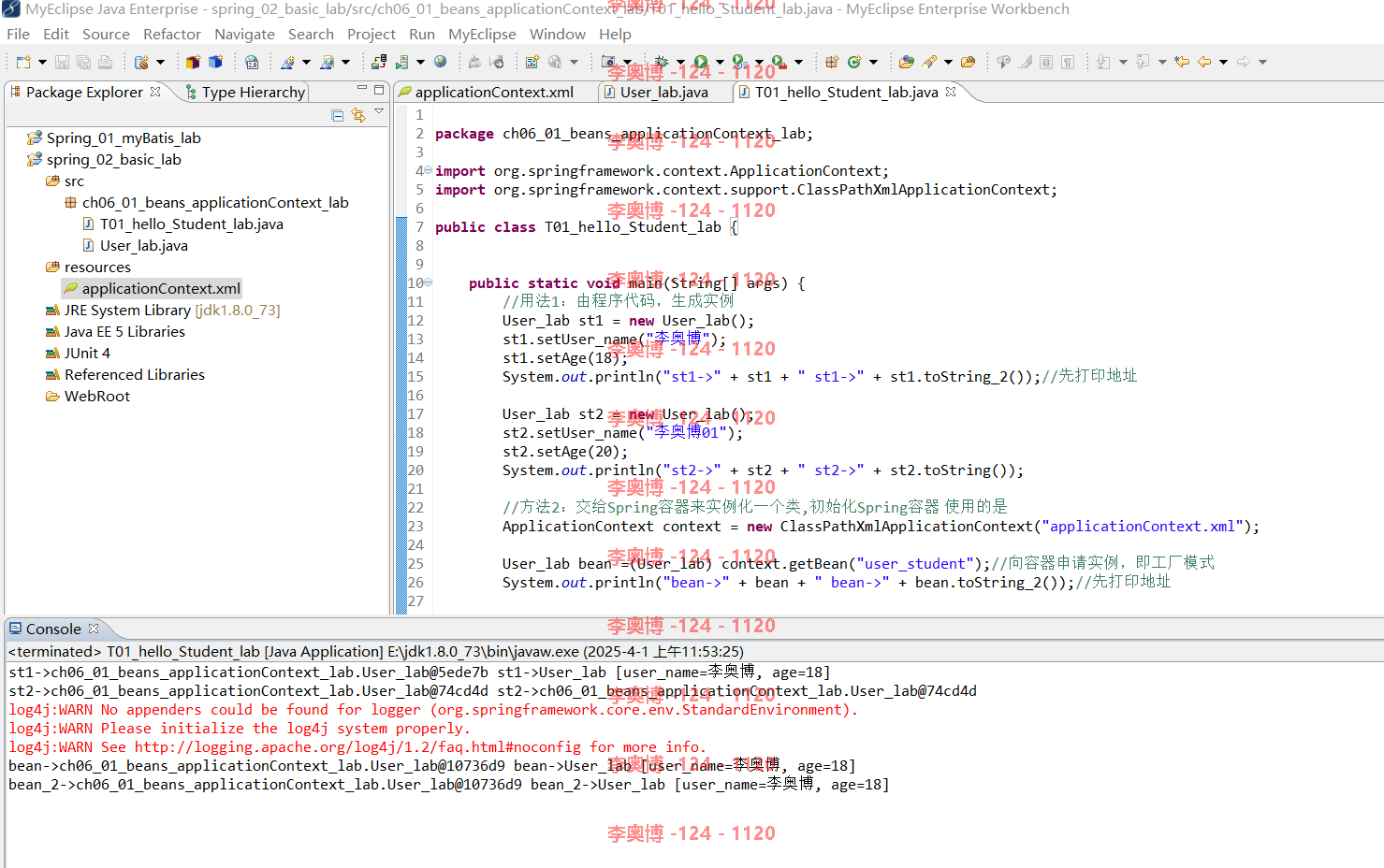
Task: Close the Package Explorer tab
Action: [x=155, y=91]
